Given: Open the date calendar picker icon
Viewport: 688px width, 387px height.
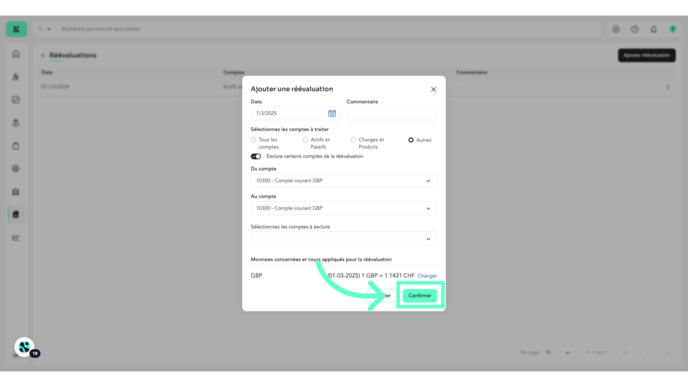Looking at the screenshot, I should (x=332, y=113).
